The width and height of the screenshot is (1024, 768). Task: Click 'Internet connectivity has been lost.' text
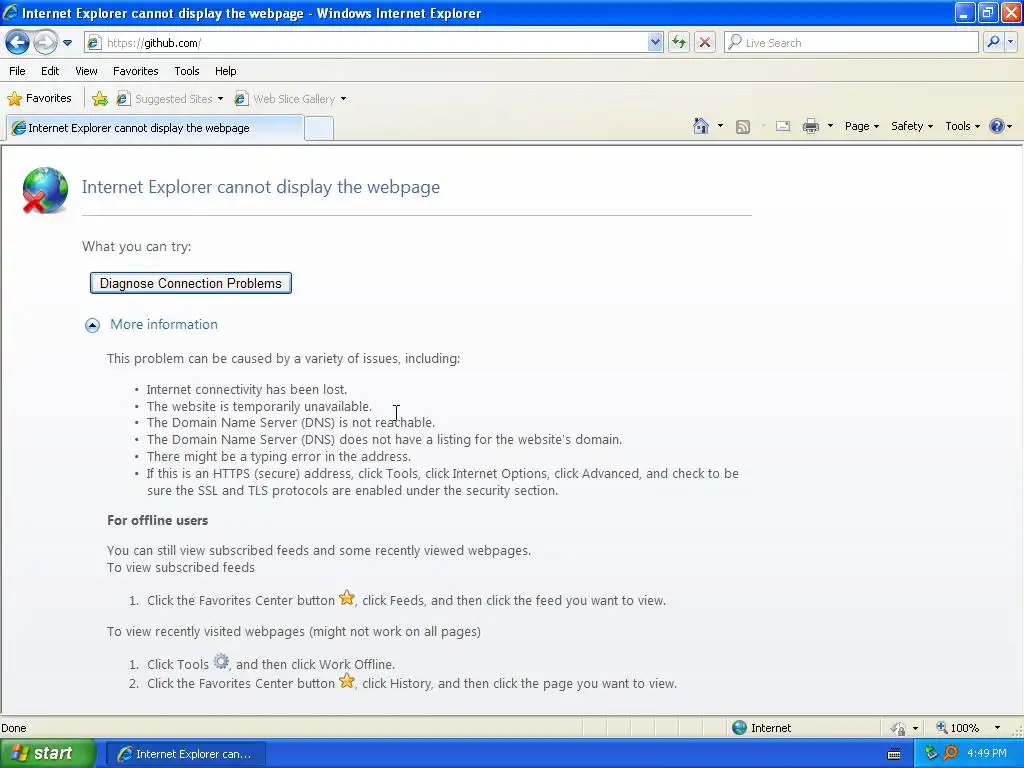247,390
